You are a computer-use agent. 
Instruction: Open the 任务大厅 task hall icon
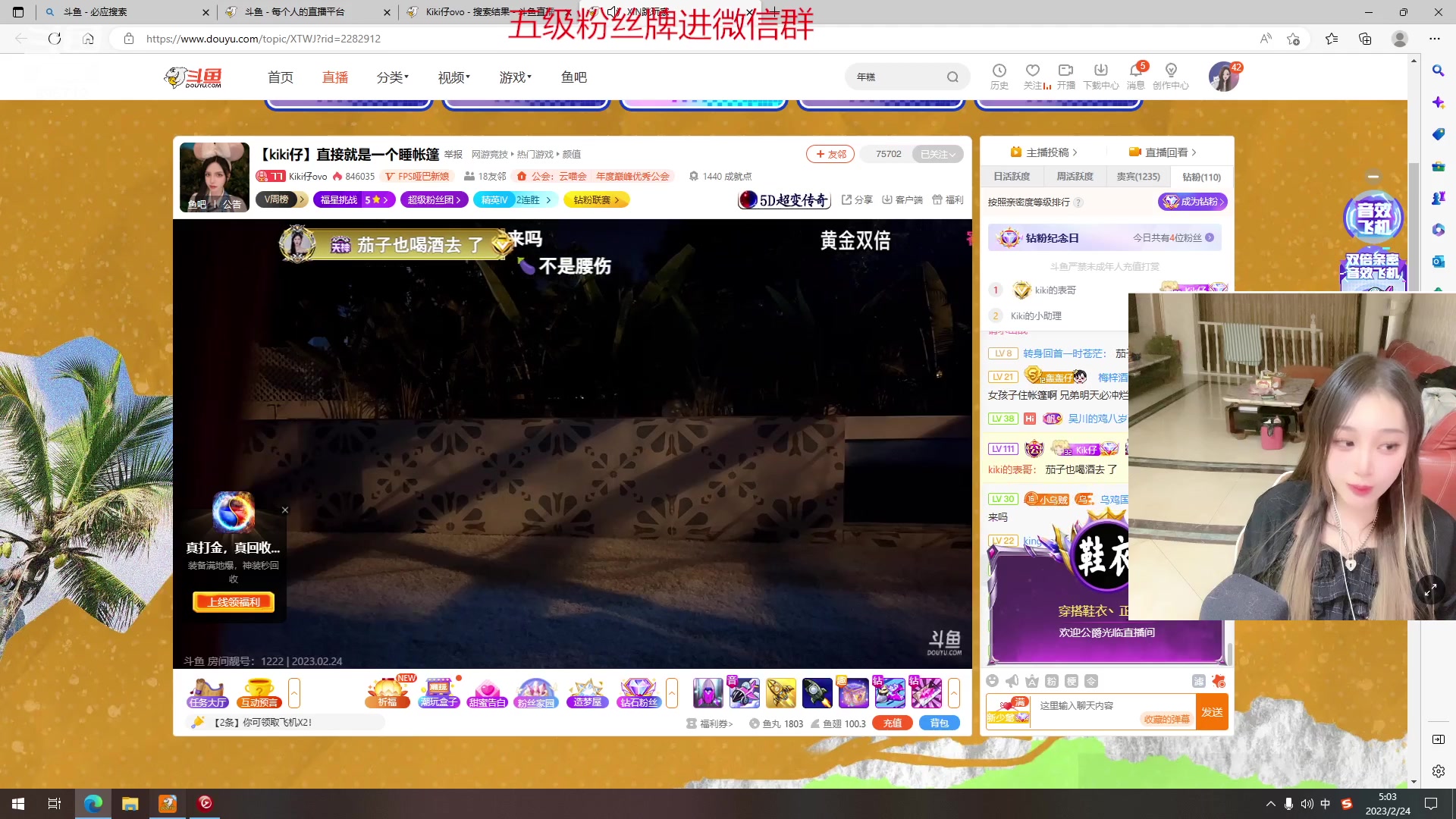coord(208,692)
